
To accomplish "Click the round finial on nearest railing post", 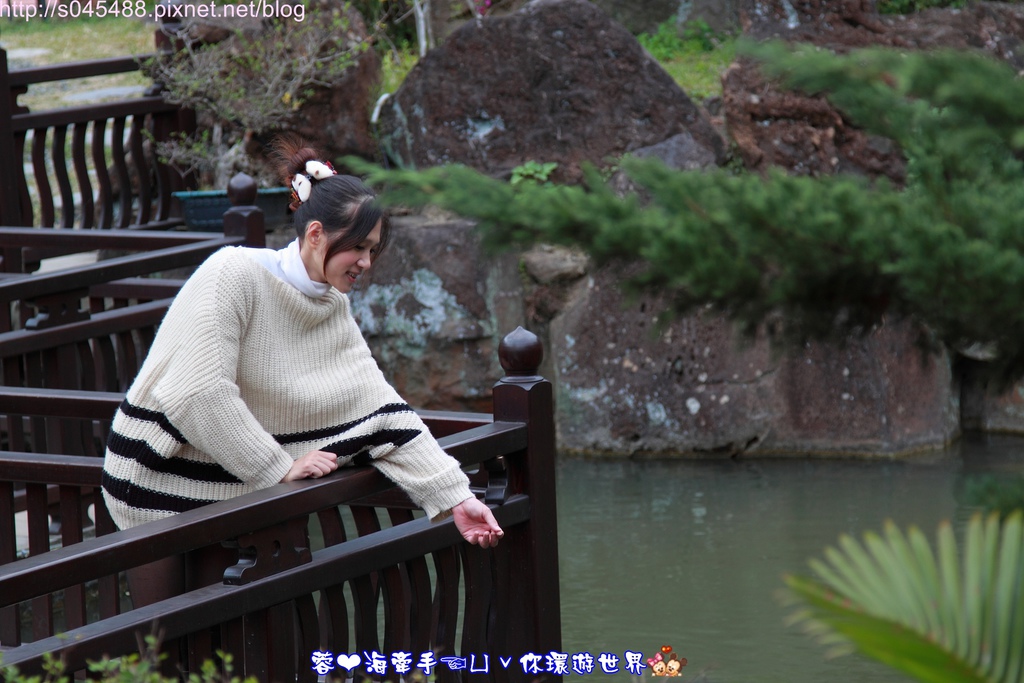I will click(x=521, y=351).
